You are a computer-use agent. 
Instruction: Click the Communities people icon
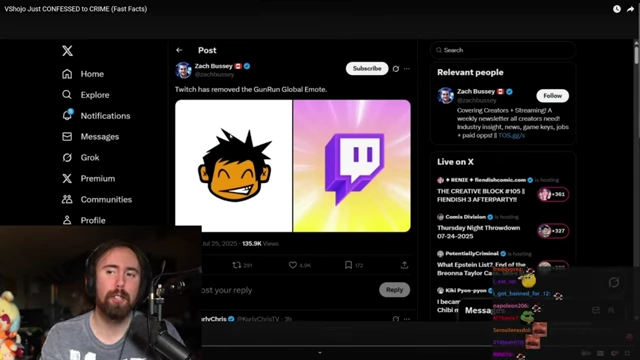point(67,199)
